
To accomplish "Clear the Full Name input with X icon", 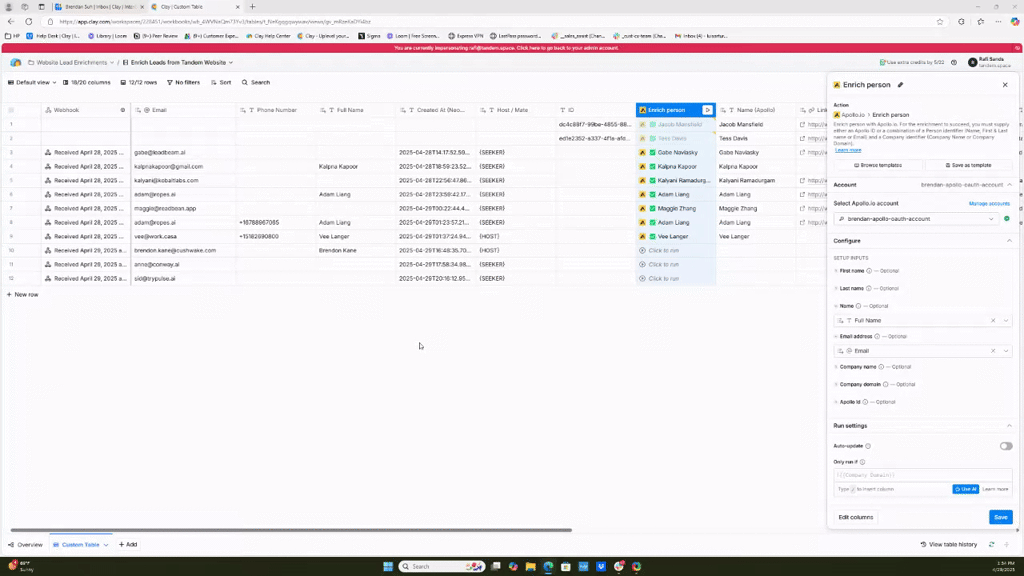I will (993, 320).
